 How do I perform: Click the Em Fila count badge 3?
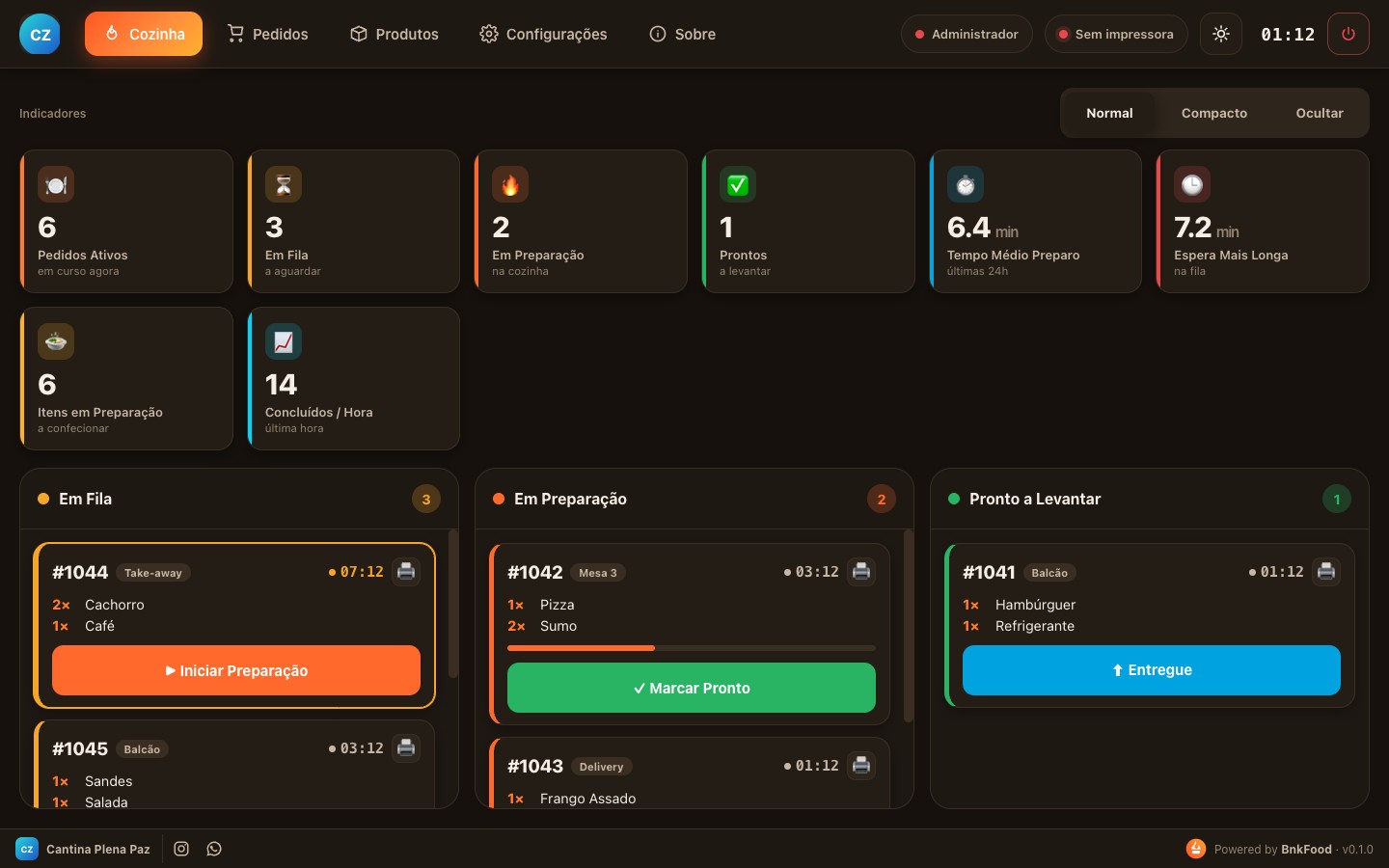click(x=426, y=499)
